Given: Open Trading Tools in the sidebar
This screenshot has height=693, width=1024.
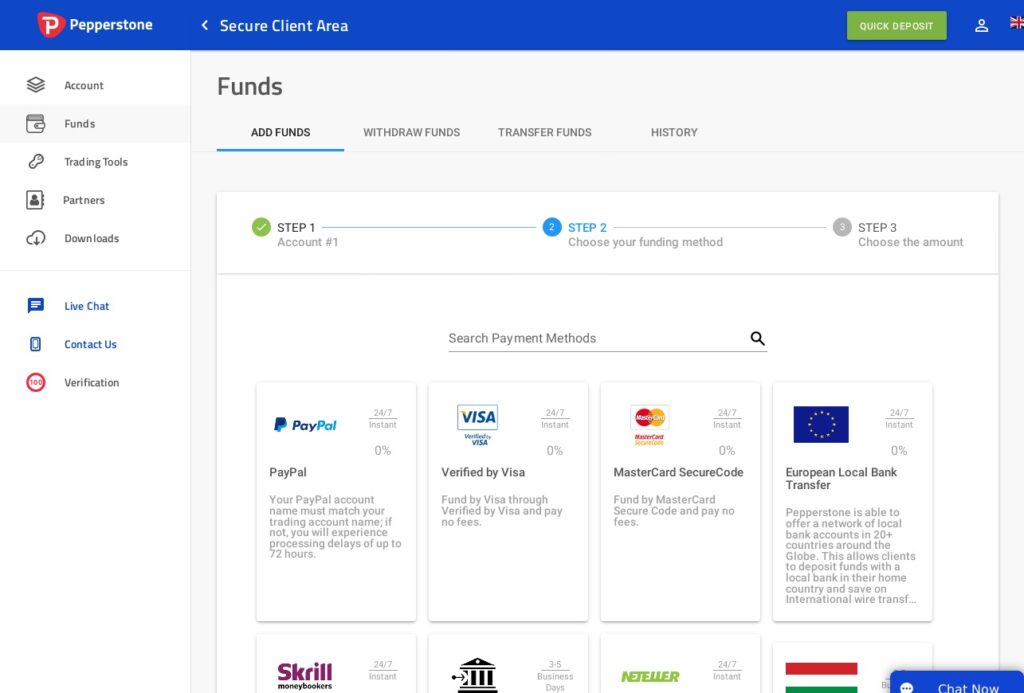Looking at the screenshot, I should tap(95, 162).
